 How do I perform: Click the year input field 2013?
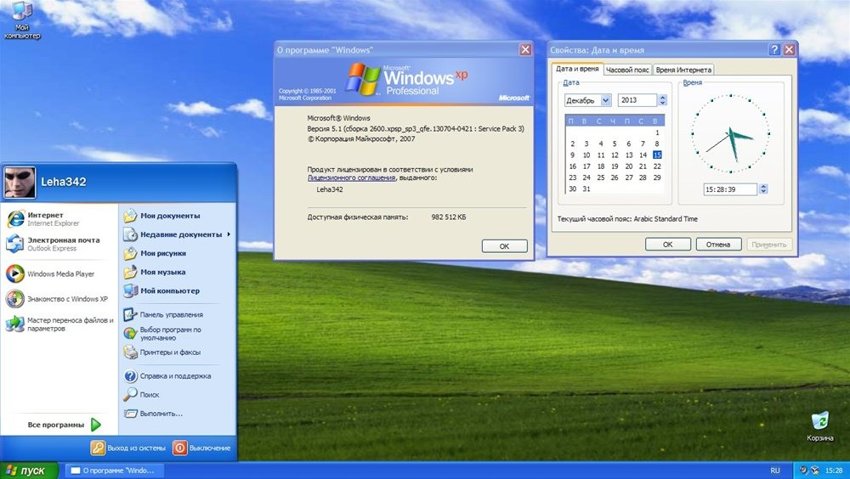[x=638, y=100]
